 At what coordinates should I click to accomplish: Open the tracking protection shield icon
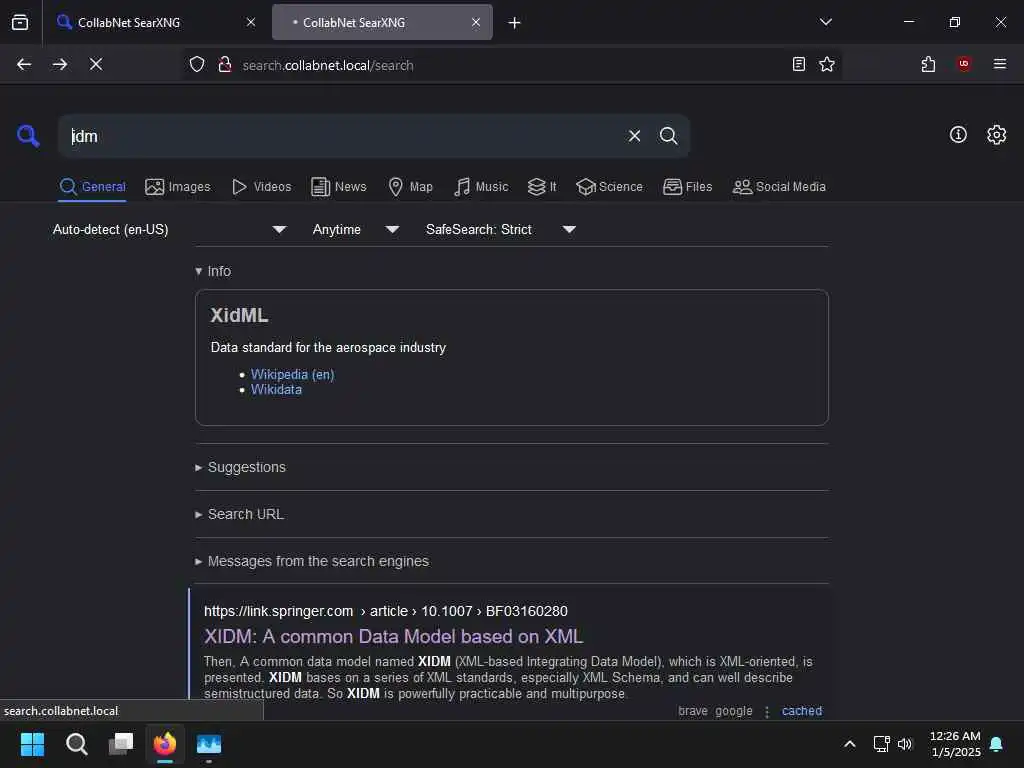pos(197,65)
